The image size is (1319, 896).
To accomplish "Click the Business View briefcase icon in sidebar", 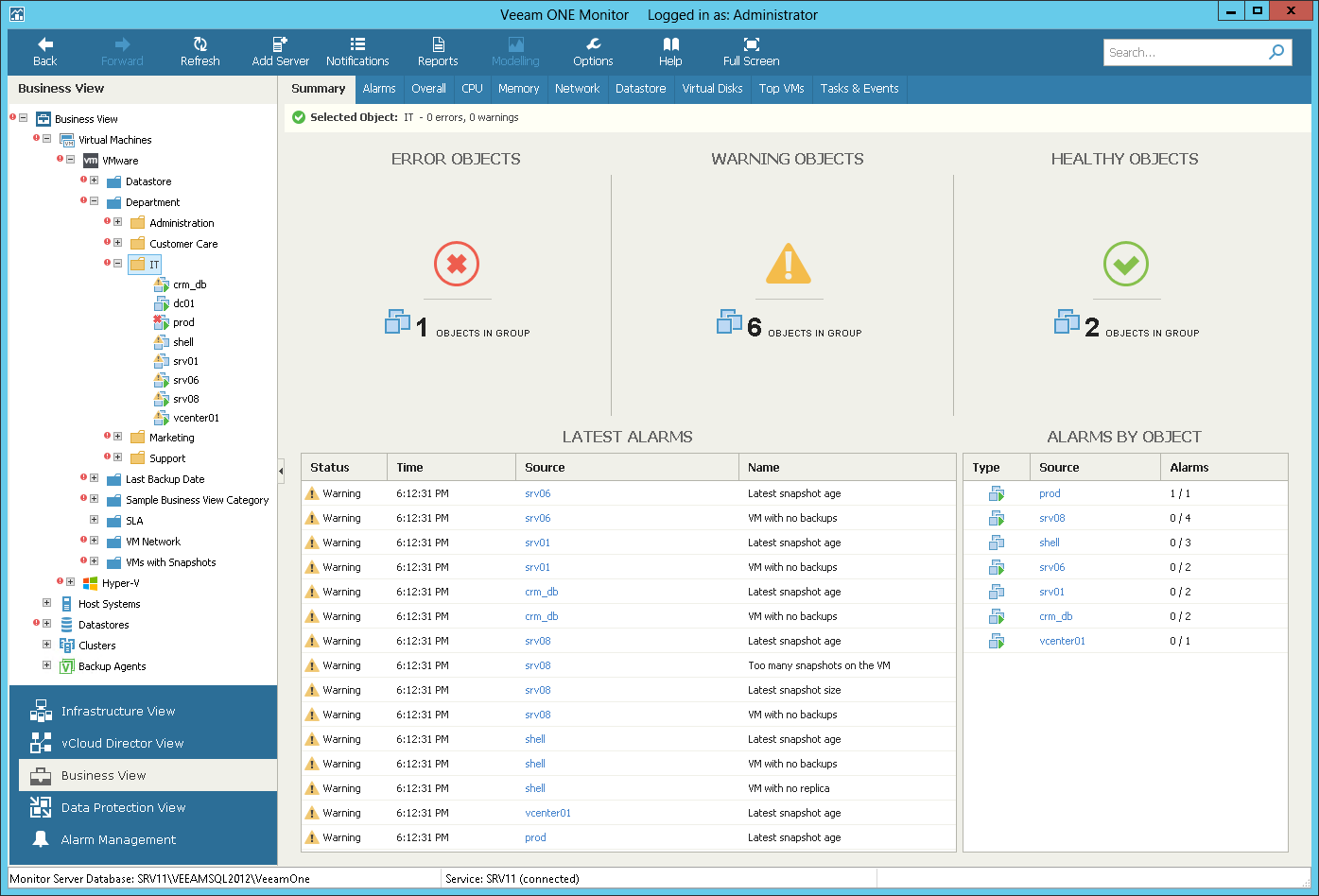I will tap(41, 775).
